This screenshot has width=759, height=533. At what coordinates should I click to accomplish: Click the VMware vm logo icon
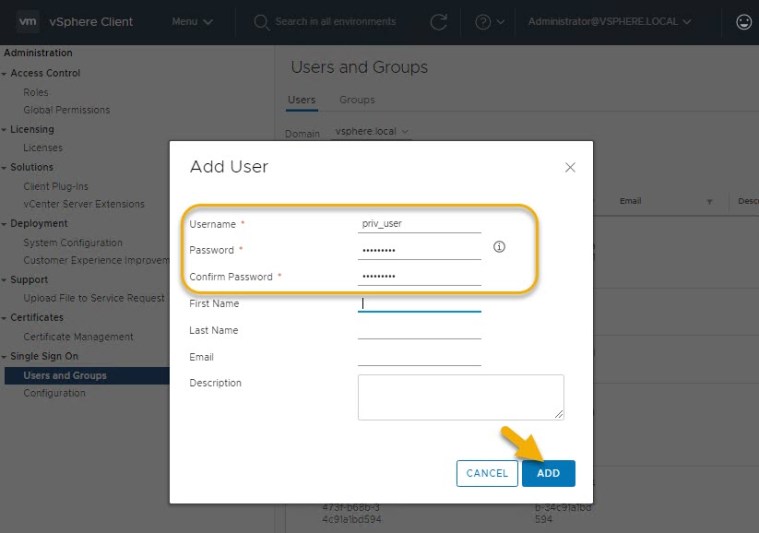[x=28, y=21]
